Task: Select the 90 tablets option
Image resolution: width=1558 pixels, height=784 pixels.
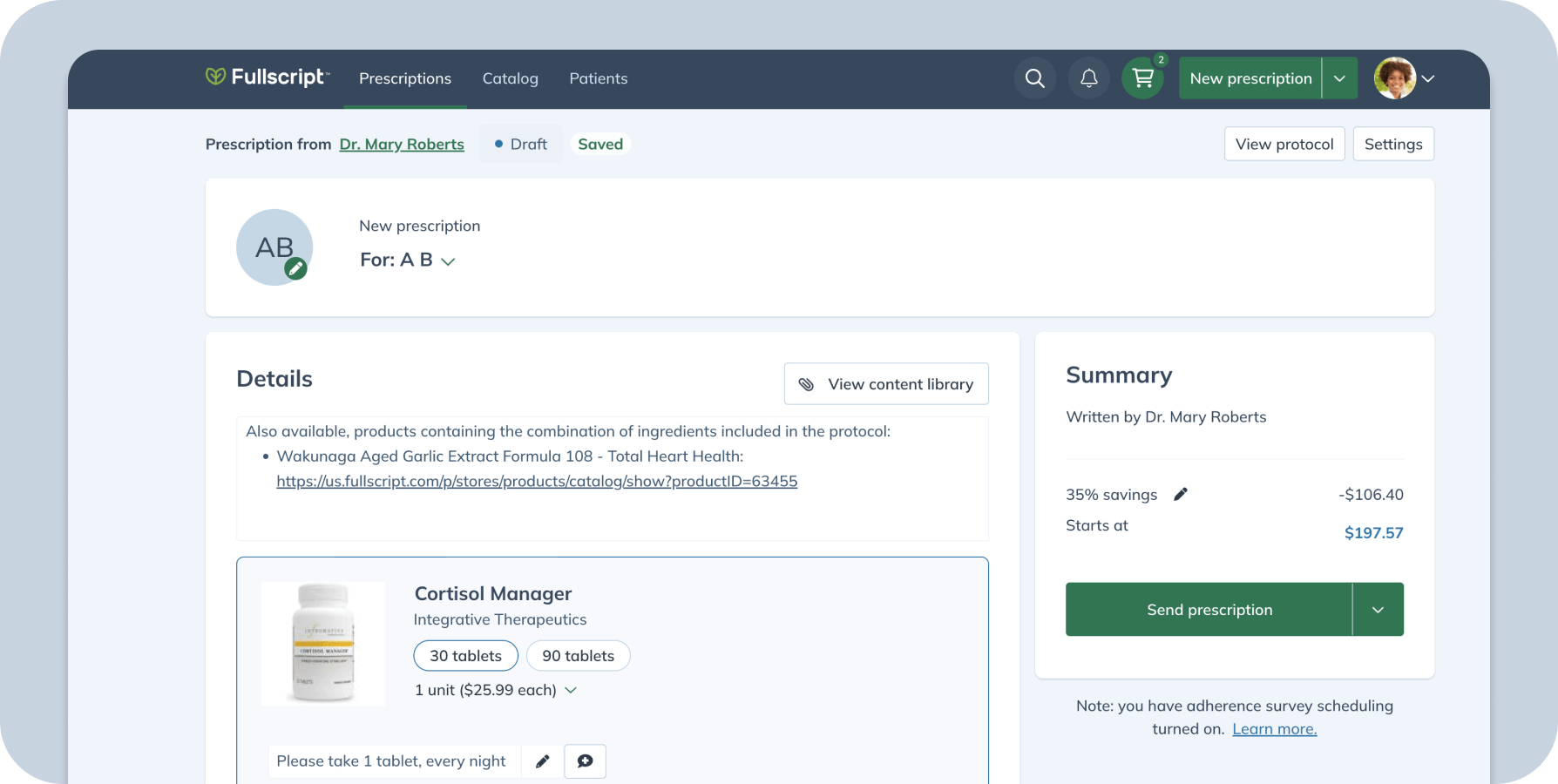Action: pyautogui.click(x=578, y=656)
